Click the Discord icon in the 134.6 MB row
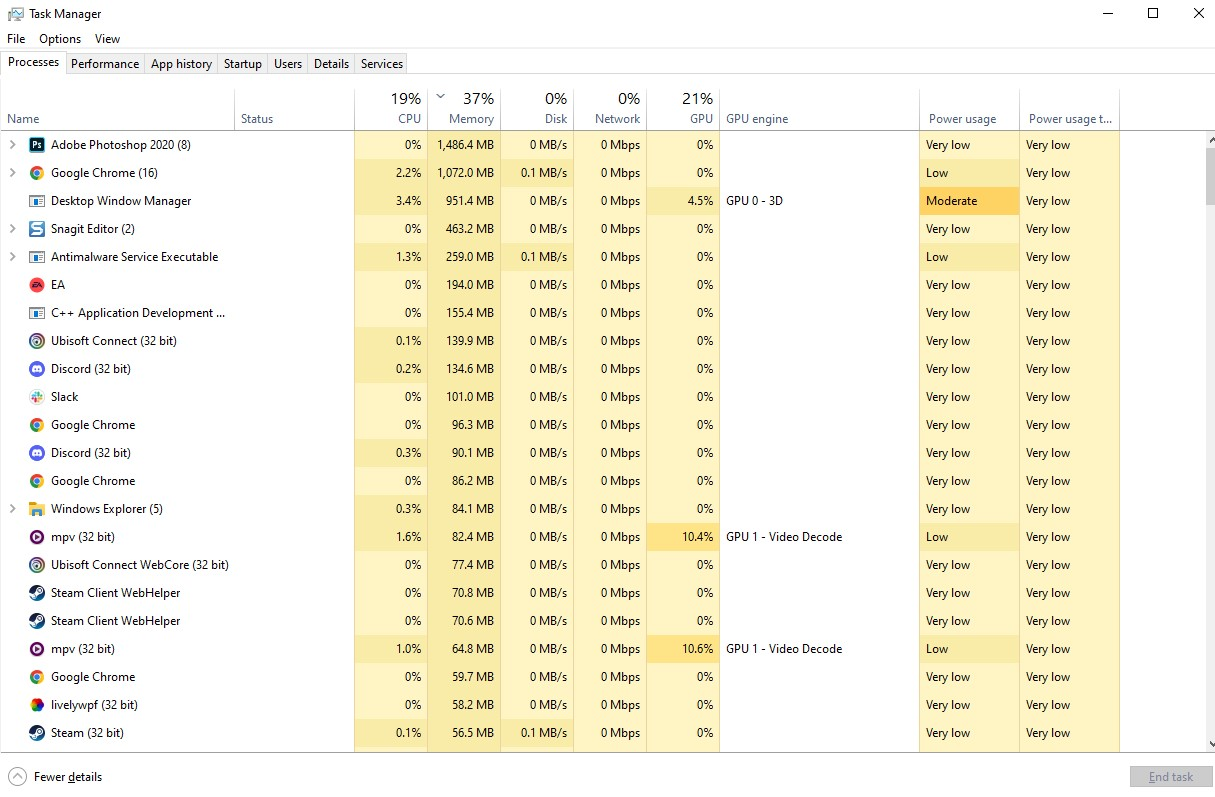Viewport: 1215px width, 797px height. pos(37,369)
